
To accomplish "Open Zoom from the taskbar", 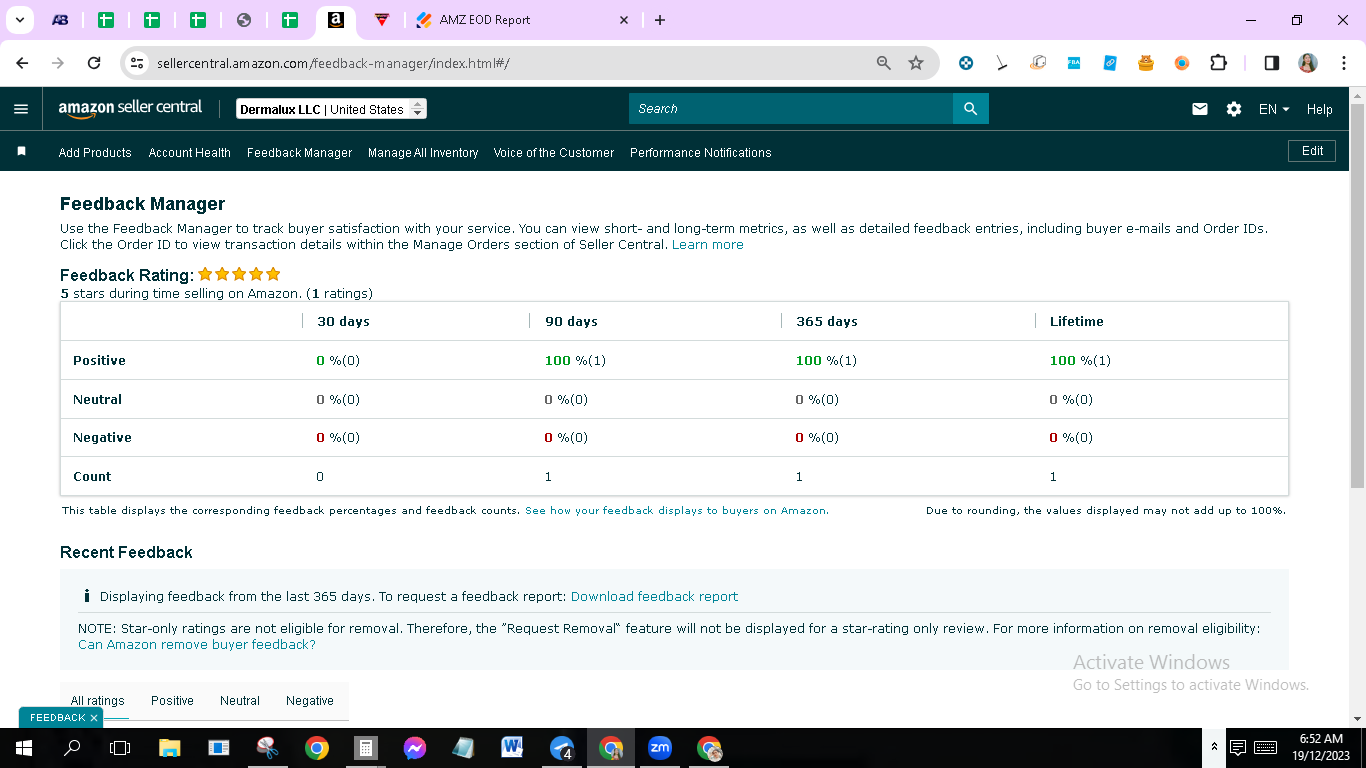I will 660,748.
